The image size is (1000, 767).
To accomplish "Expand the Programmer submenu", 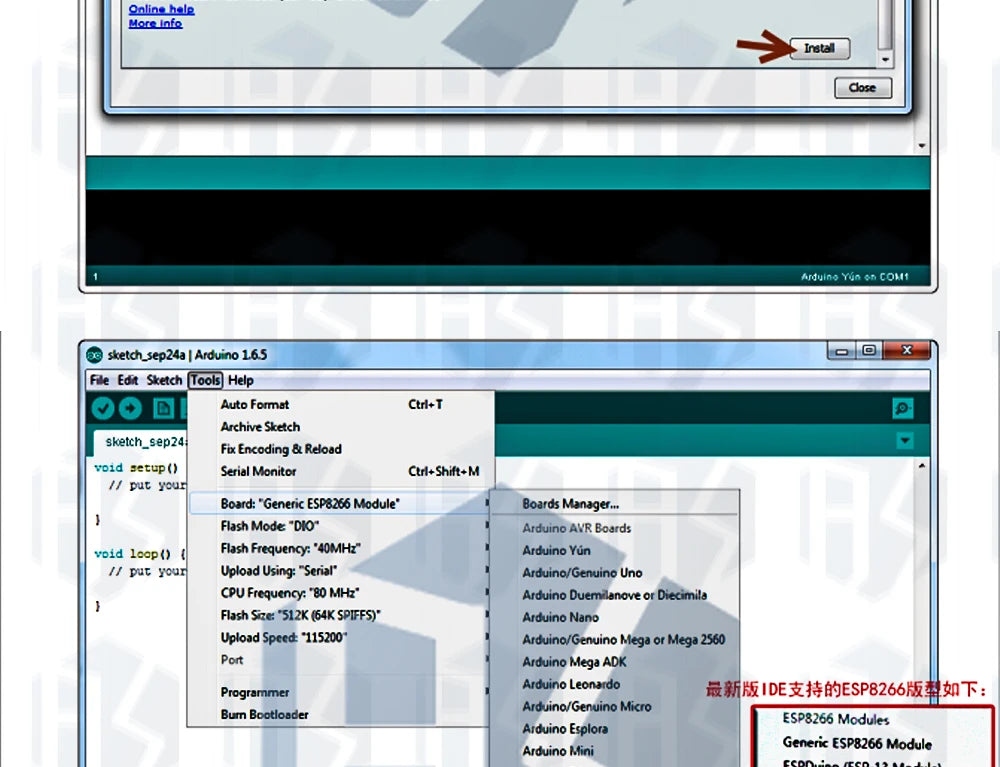I will 341,692.
